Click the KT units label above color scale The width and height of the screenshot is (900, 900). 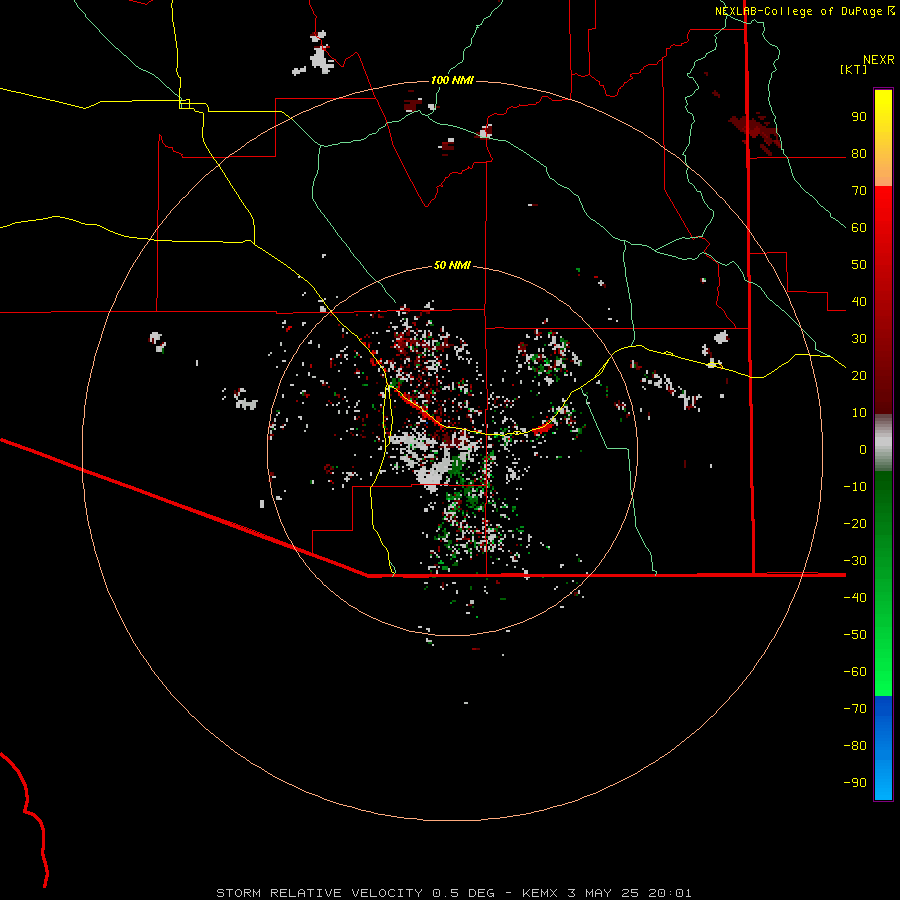(x=853, y=69)
